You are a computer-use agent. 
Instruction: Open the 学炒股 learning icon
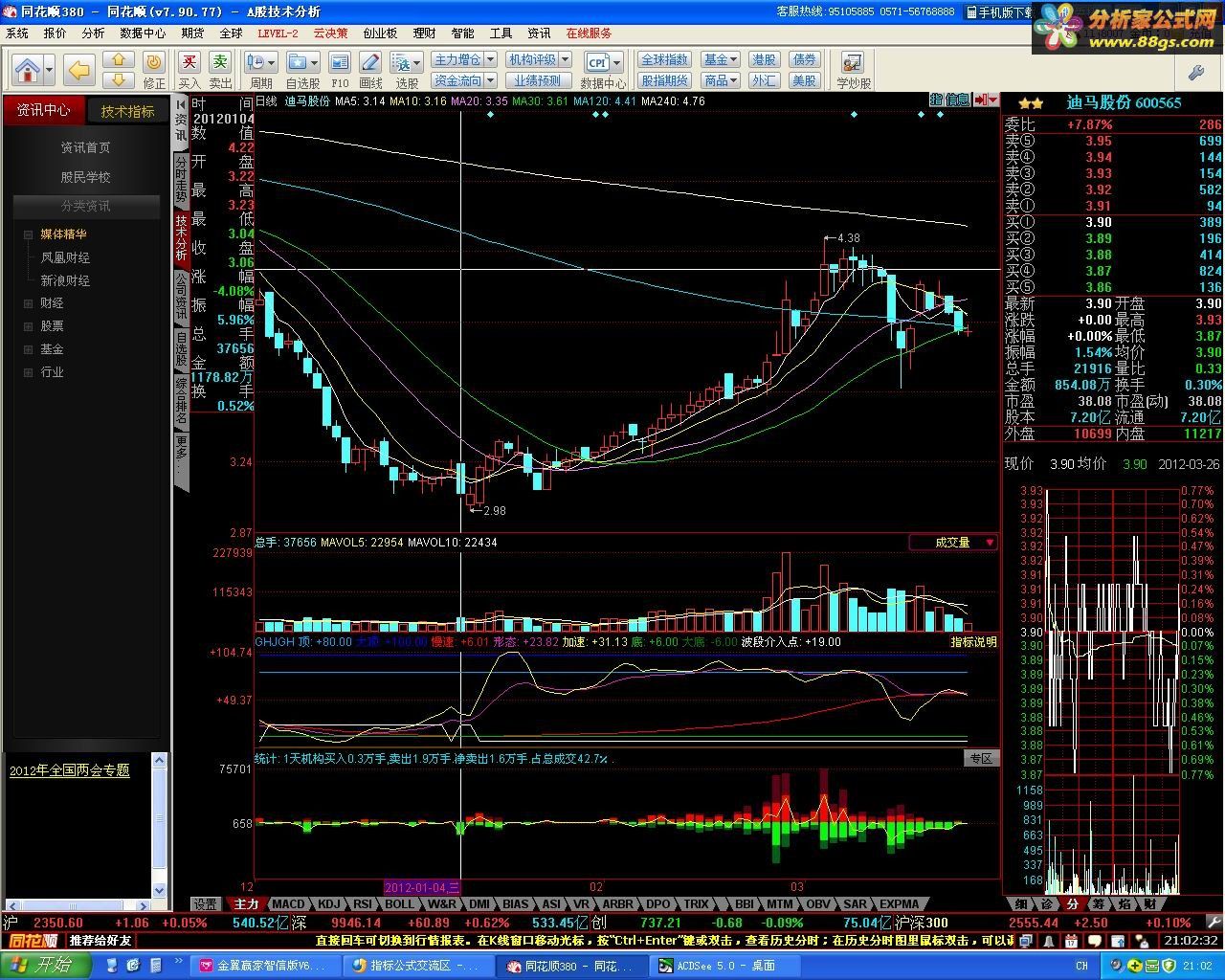coord(854,71)
